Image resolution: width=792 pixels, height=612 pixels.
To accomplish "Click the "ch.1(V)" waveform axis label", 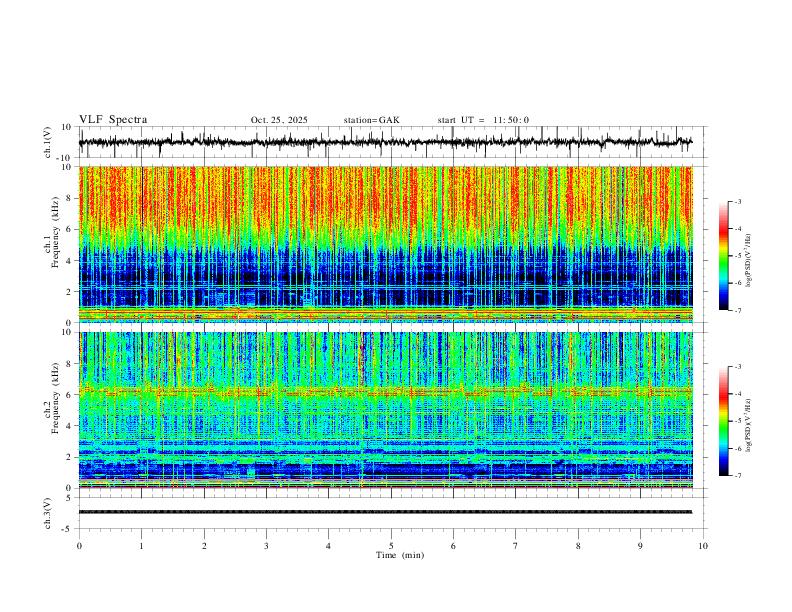I will click(48, 142).
